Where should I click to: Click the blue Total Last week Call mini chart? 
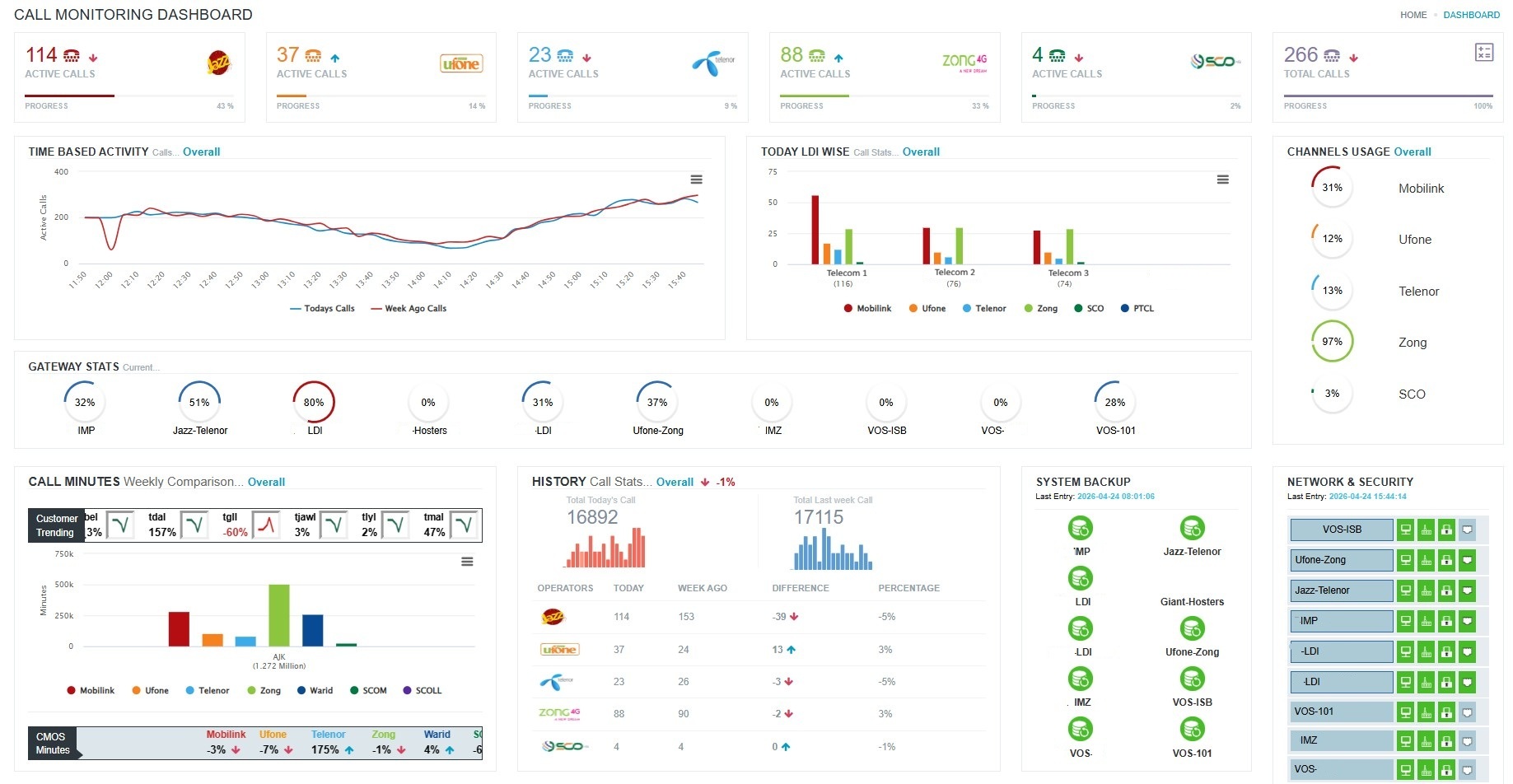click(833, 548)
